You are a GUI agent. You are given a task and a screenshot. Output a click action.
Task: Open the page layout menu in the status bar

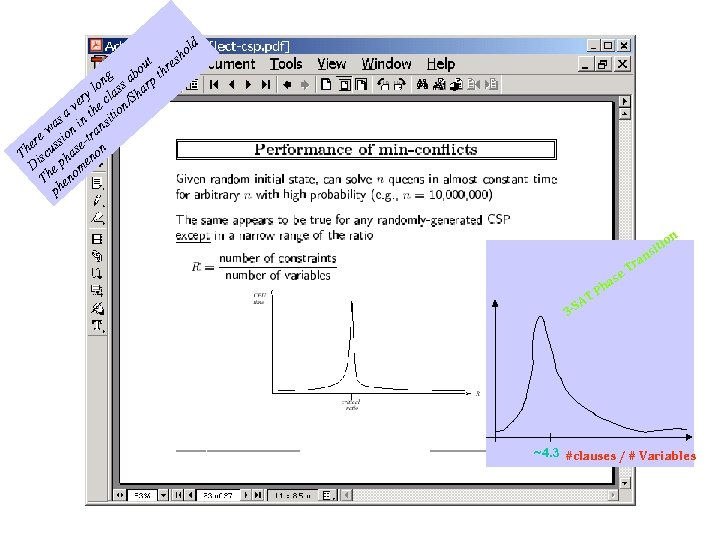(x=328, y=495)
